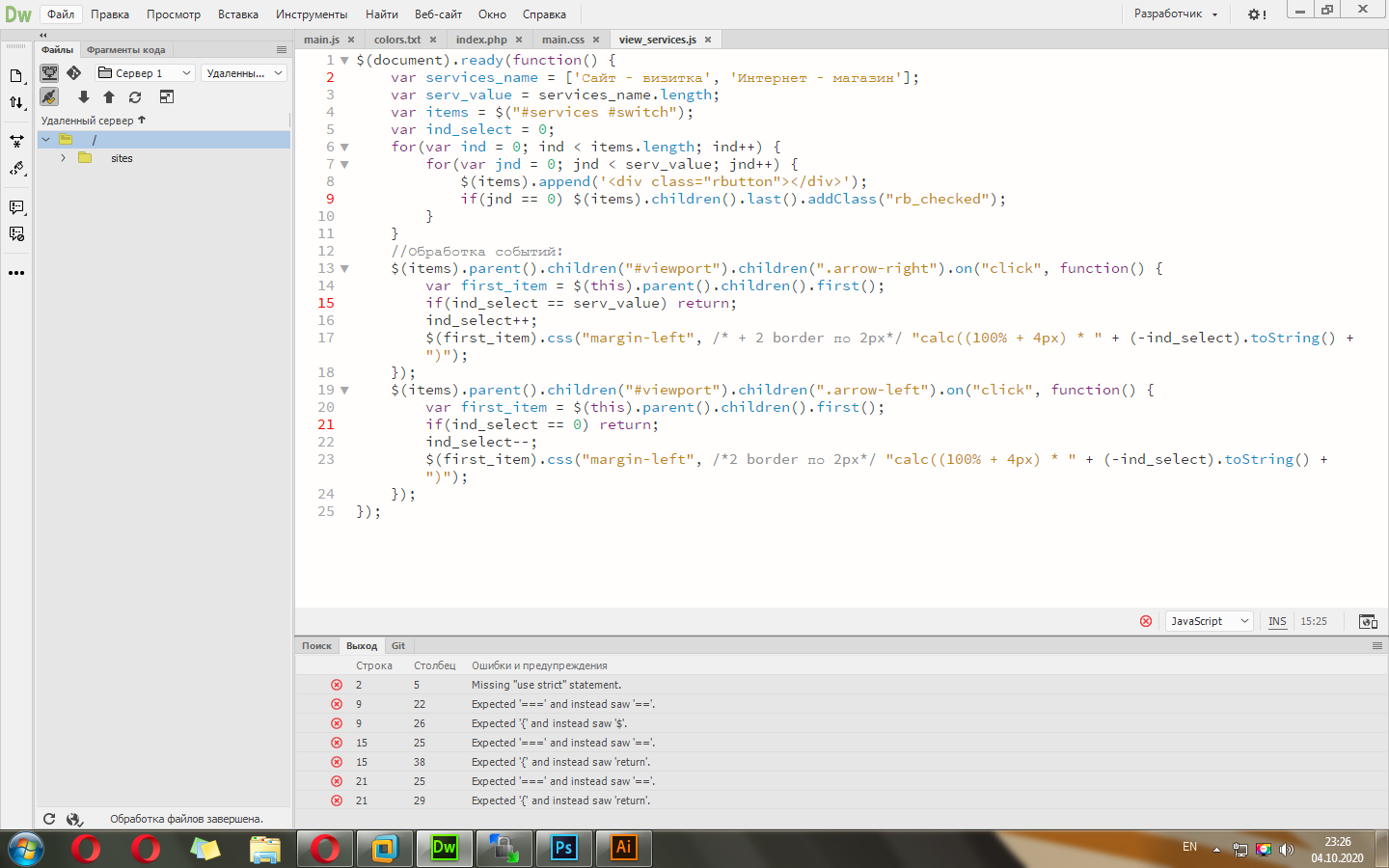Viewport: 1389px width, 868px height.
Task: Open sync settings gear icon
Action: coord(1256,14)
